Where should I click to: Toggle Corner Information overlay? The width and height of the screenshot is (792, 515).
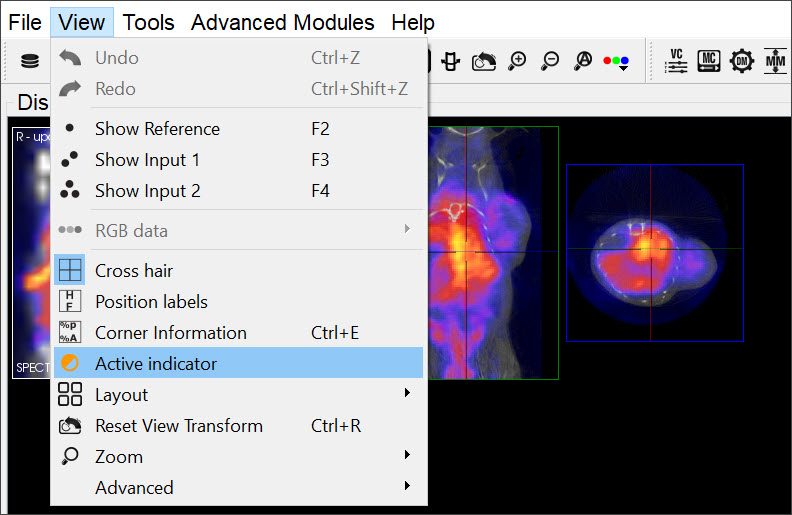coord(170,333)
